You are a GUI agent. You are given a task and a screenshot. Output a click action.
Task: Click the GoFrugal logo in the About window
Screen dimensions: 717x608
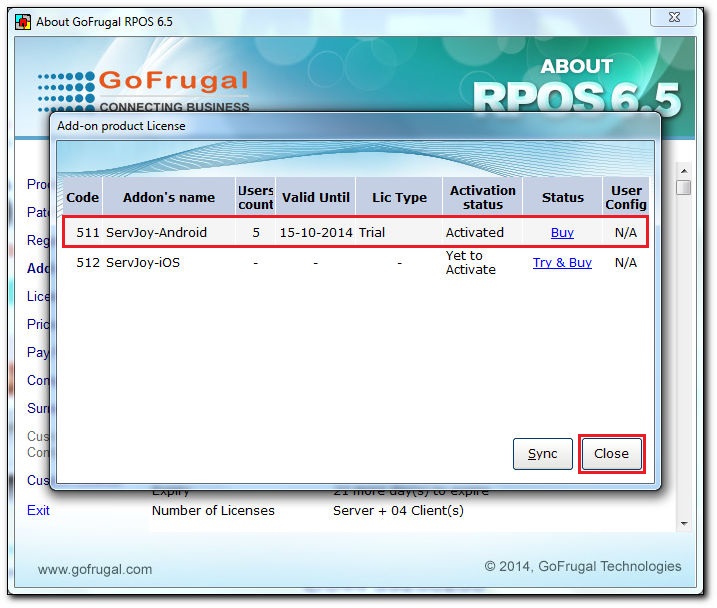(x=143, y=91)
